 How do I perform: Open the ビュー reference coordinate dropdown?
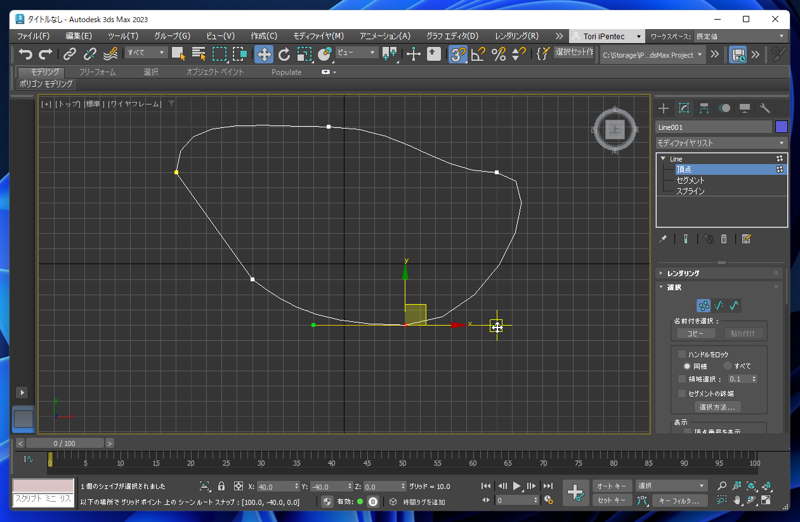356,53
